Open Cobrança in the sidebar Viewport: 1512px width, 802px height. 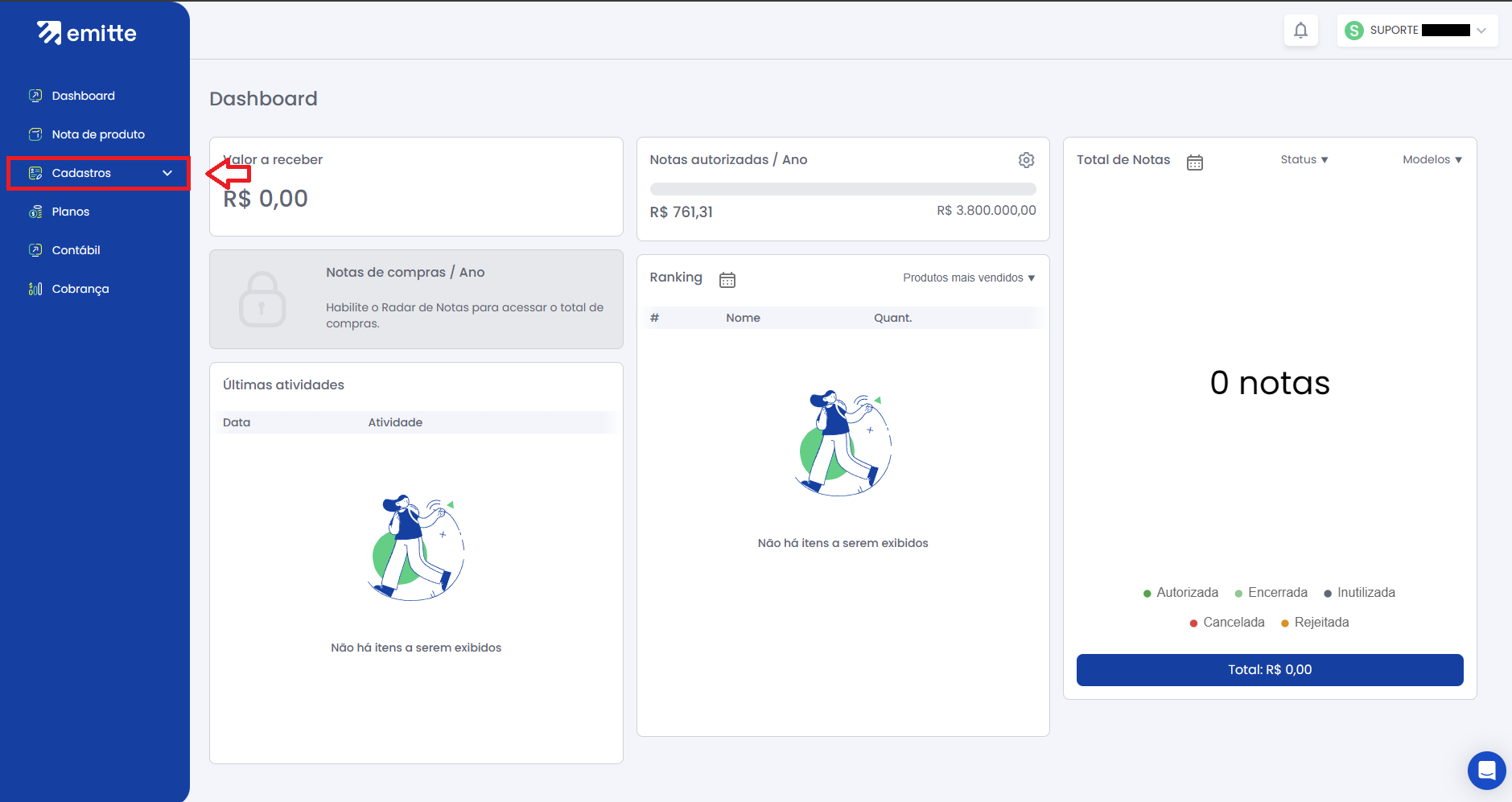[80, 289]
